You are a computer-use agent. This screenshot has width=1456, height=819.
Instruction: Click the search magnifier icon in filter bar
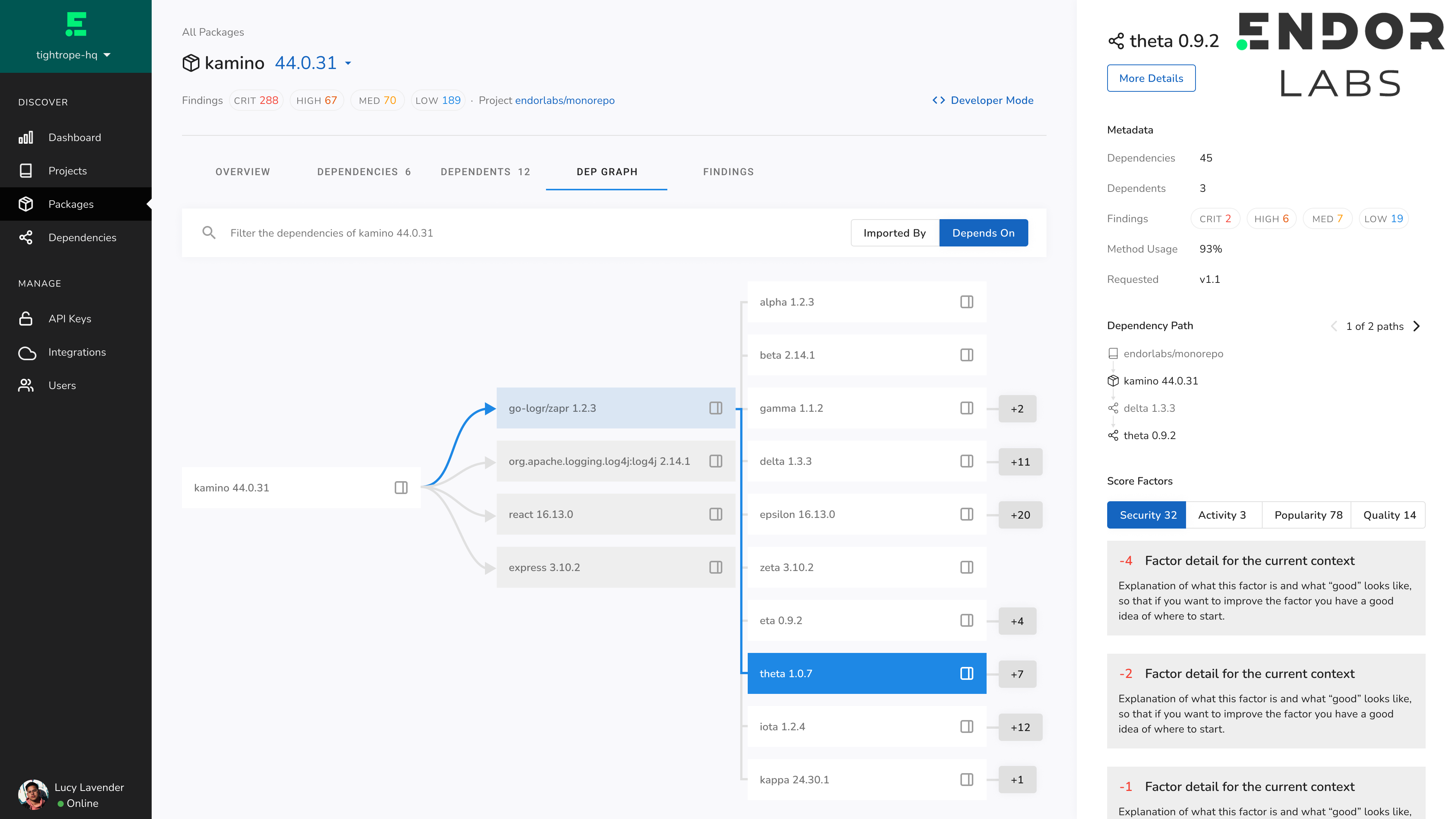pyautogui.click(x=209, y=233)
